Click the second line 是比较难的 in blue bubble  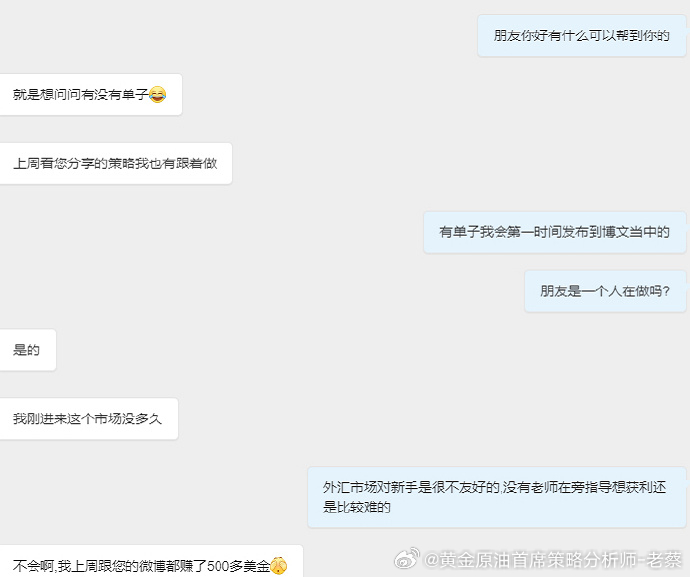pos(357,507)
